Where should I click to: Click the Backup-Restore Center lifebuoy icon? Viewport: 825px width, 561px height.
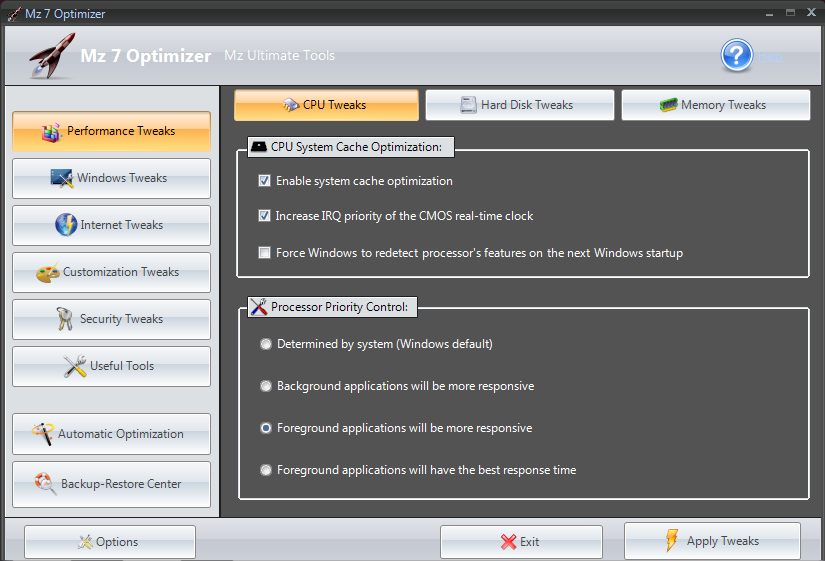coord(45,484)
